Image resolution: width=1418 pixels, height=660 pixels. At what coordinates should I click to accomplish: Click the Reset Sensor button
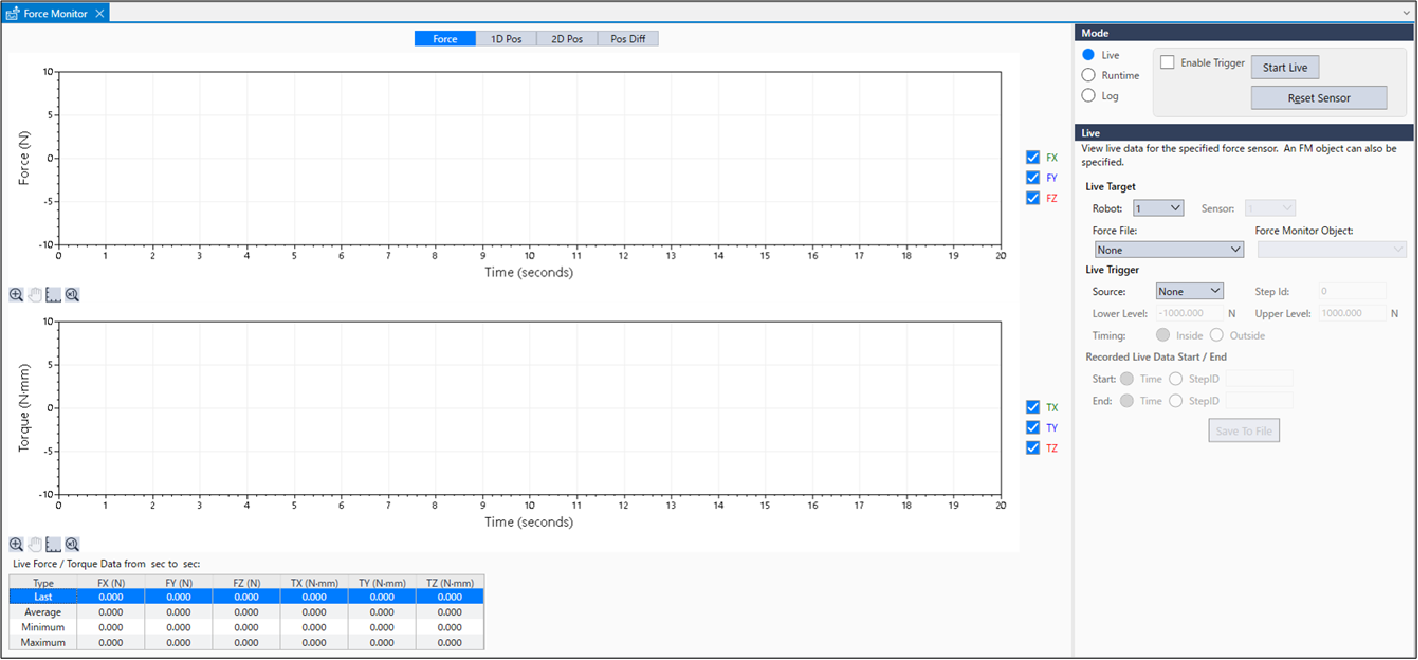[x=1318, y=98]
